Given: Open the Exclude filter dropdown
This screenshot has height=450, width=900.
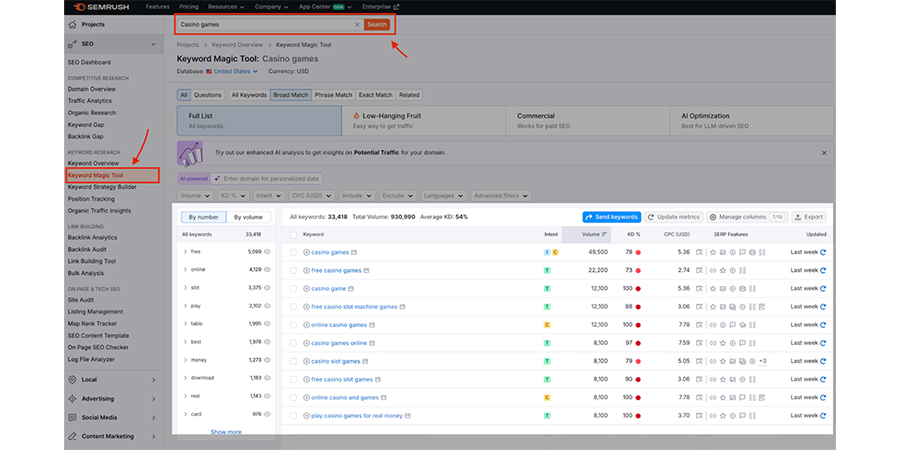Looking at the screenshot, I should point(398,196).
